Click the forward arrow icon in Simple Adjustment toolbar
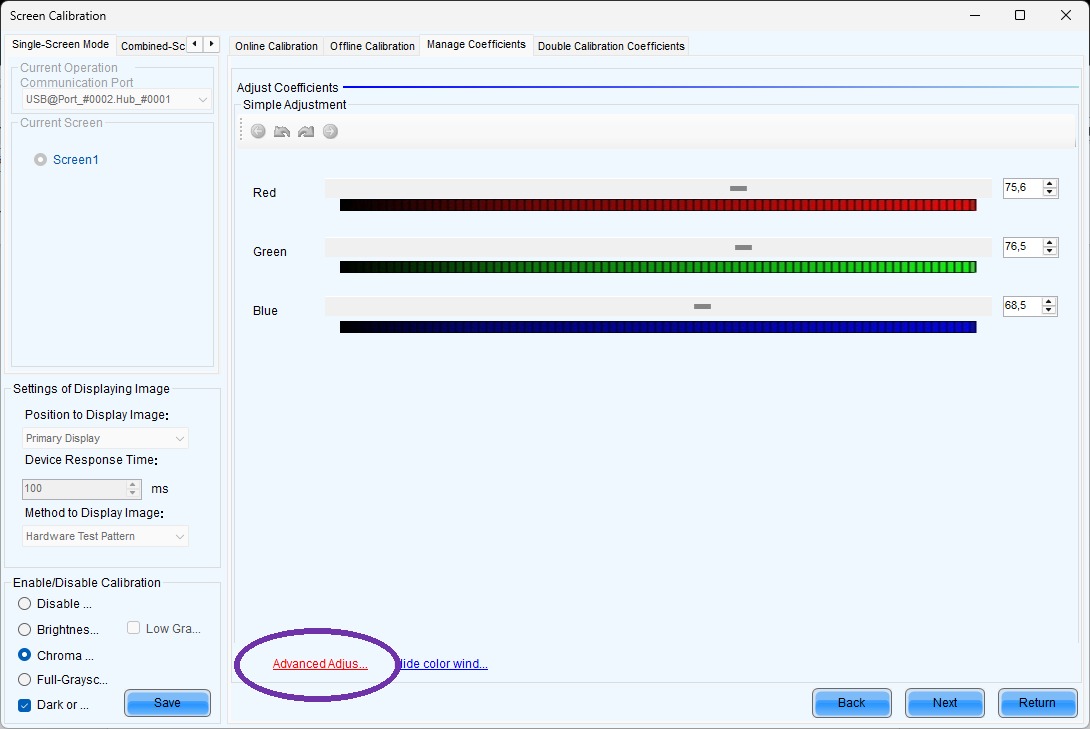1090x729 pixels. (330, 131)
